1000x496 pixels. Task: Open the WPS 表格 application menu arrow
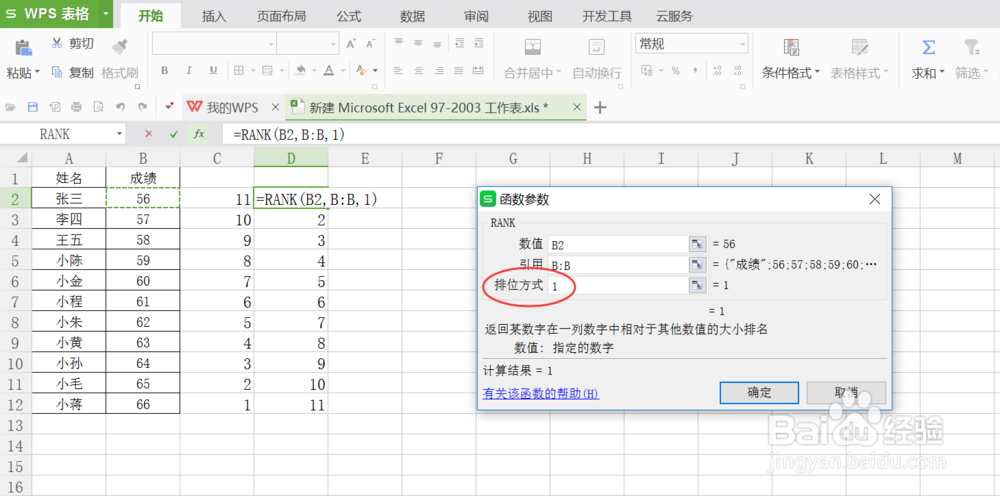(105, 13)
